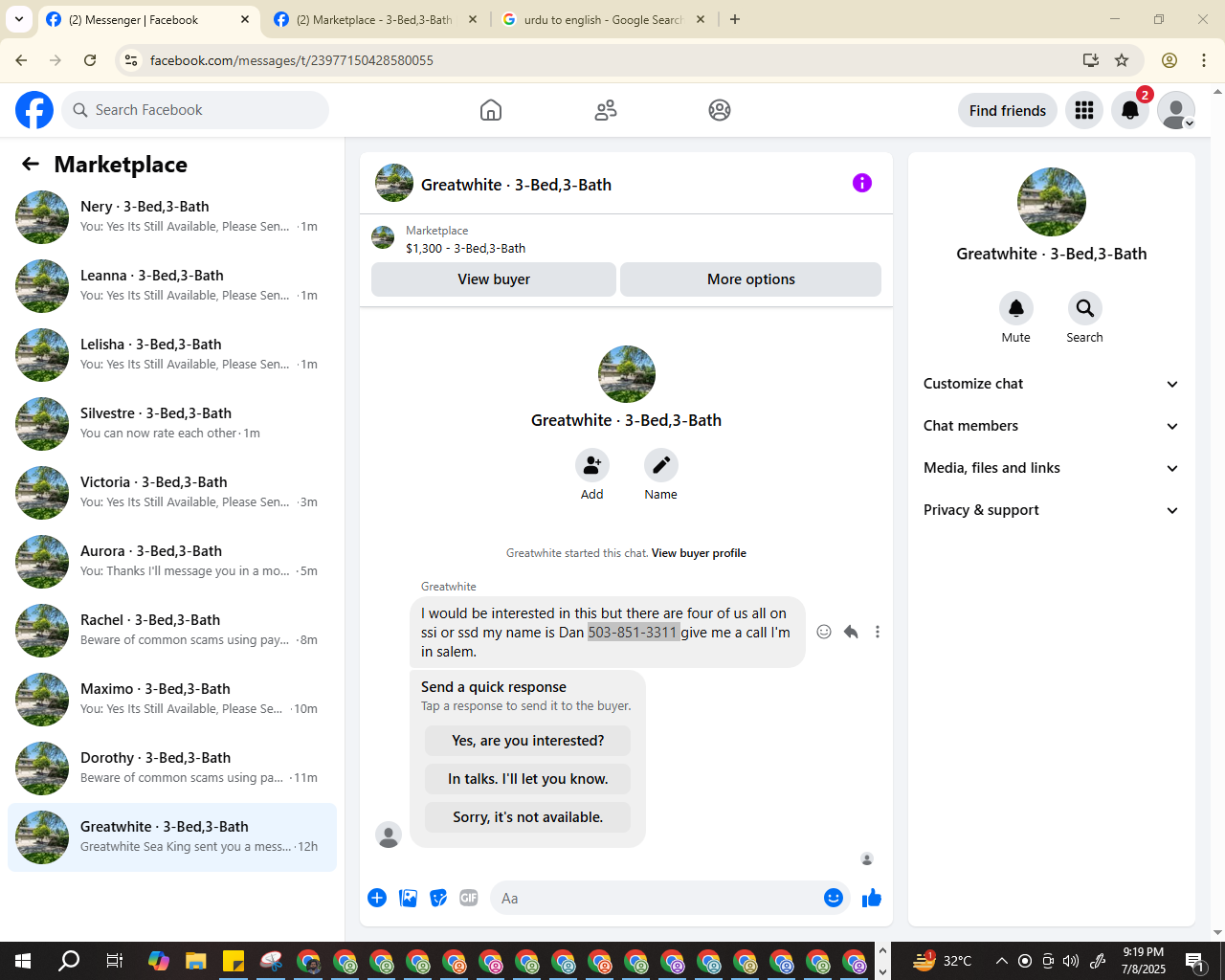Screen dimensions: 1225x980
Task: Open Windows taskbar search
Action: point(69,961)
